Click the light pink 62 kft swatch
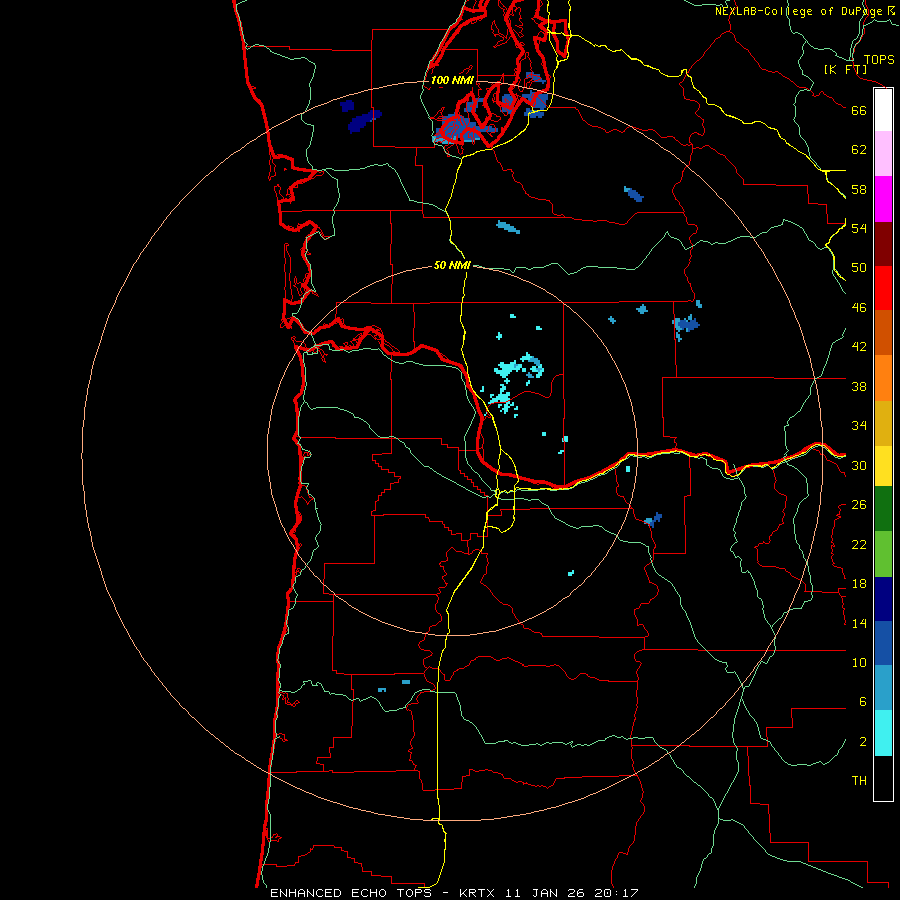The image size is (900, 900). click(x=883, y=153)
